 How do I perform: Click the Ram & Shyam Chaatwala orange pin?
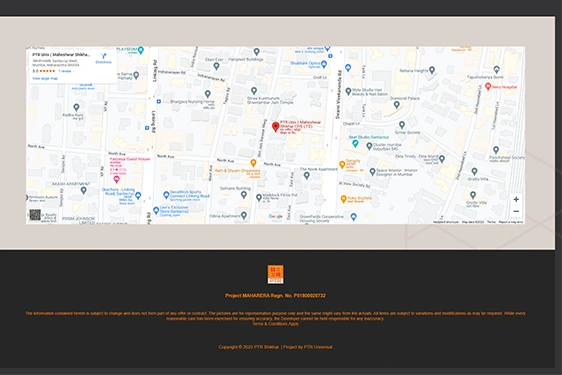[253, 163]
